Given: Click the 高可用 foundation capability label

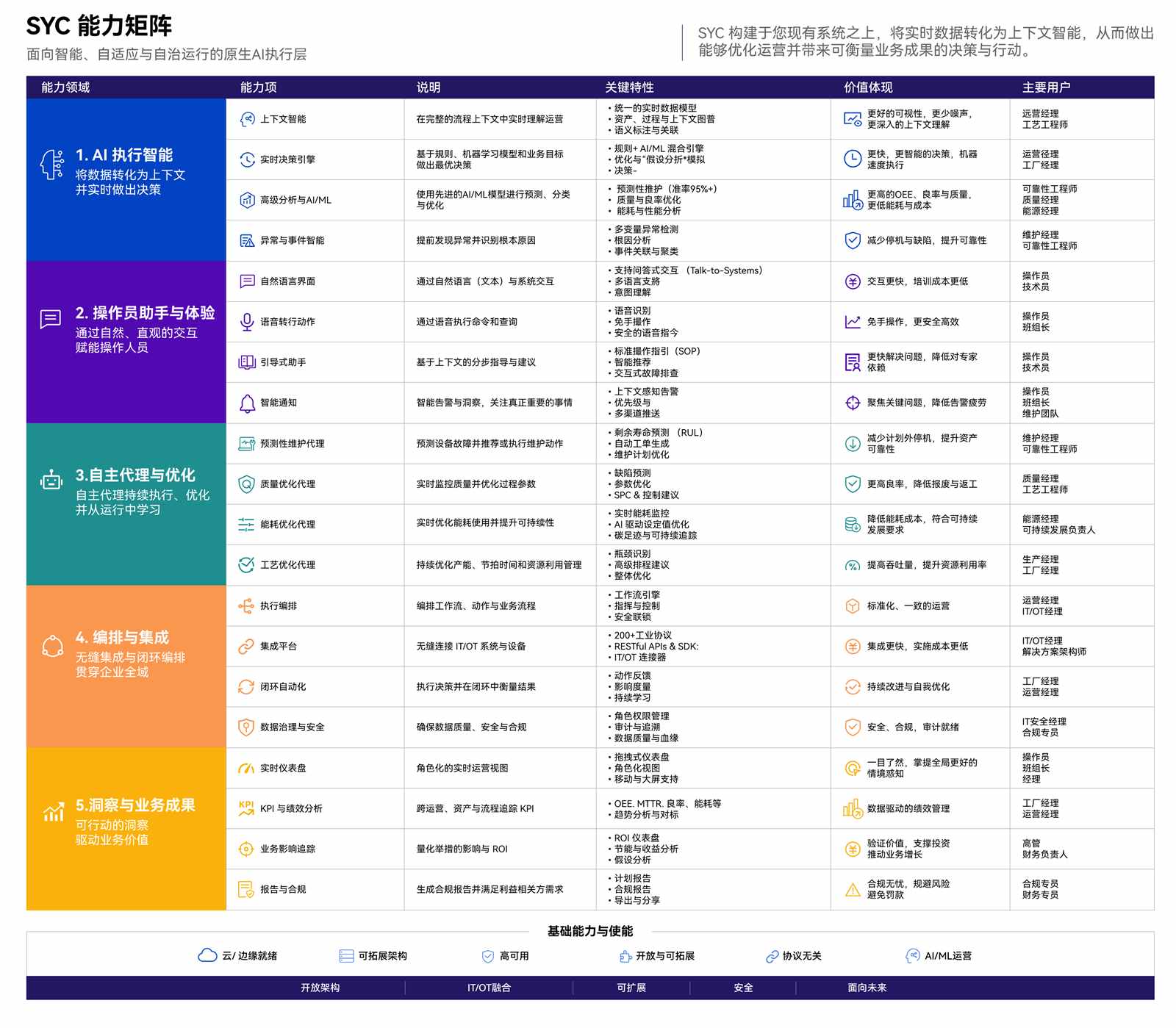Looking at the screenshot, I should pyautogui.click(x=514, y=956).
